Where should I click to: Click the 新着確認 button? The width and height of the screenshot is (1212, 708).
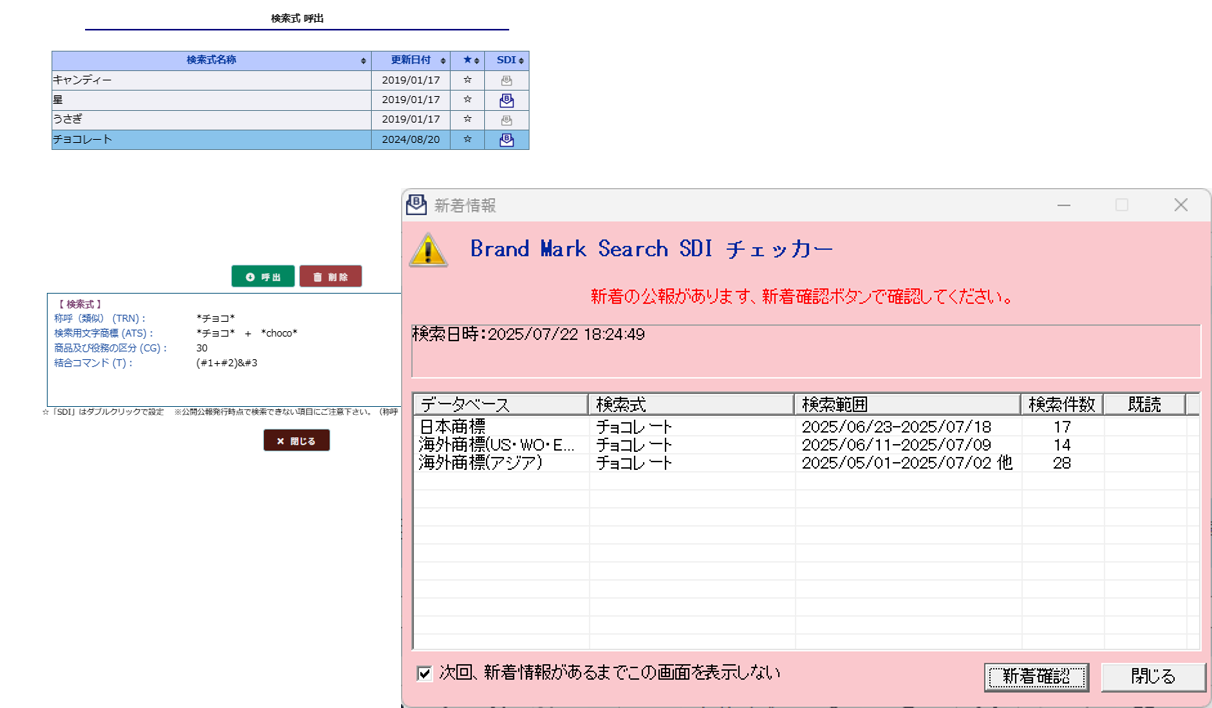[x=1036, y=677]
